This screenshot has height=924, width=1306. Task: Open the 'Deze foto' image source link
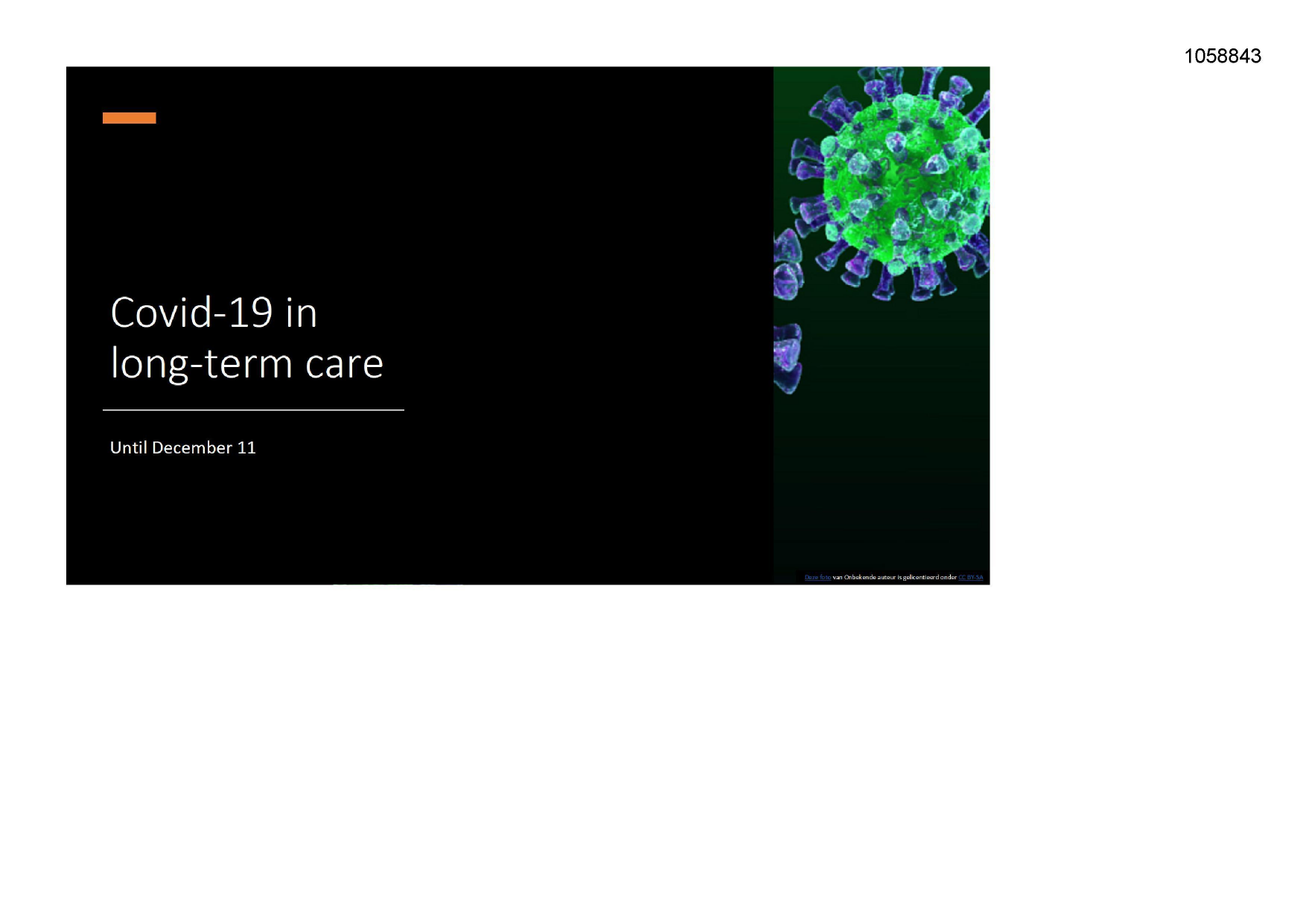pyautogui.click(x=817, y=577)
